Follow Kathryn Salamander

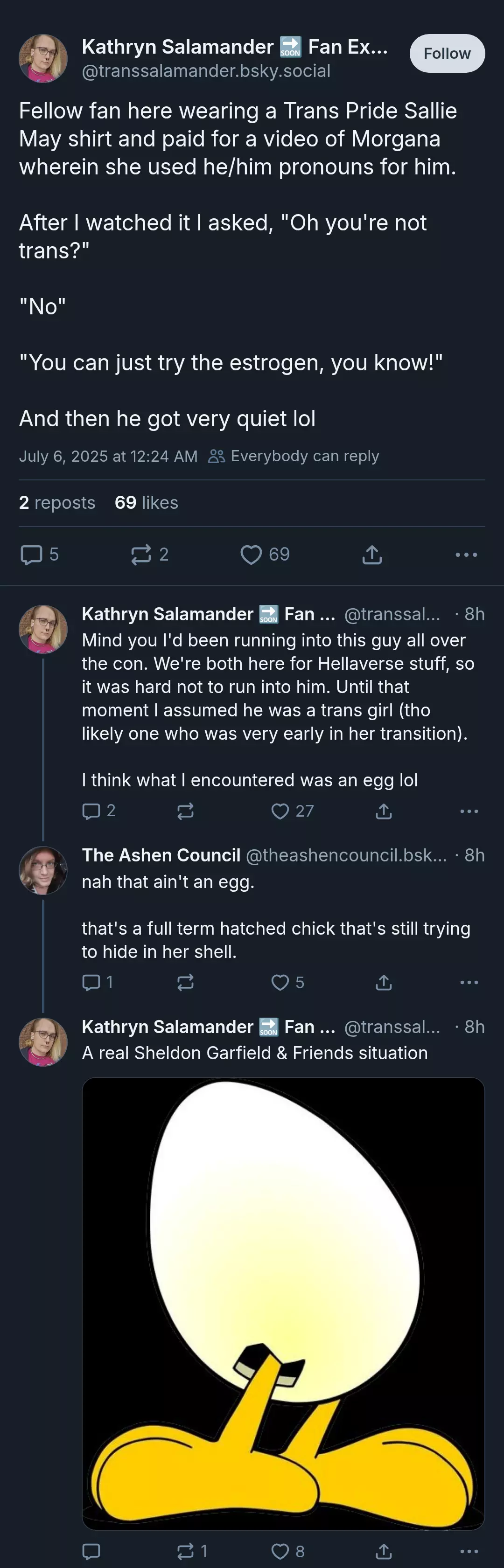(x=448, y=54)
